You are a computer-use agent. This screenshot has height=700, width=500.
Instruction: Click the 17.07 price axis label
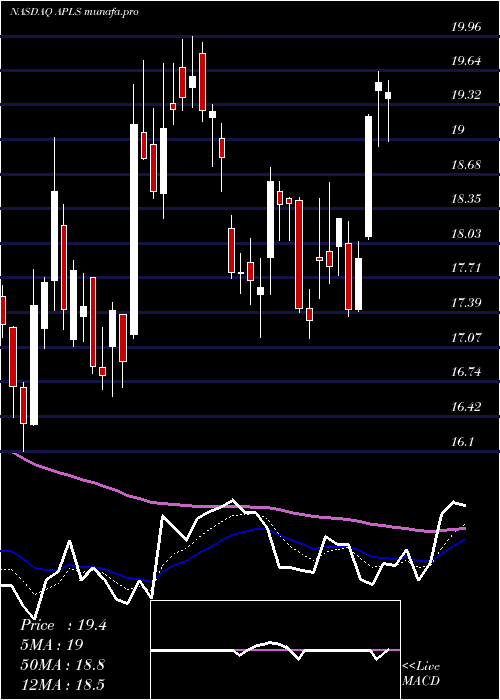[466, 337]
